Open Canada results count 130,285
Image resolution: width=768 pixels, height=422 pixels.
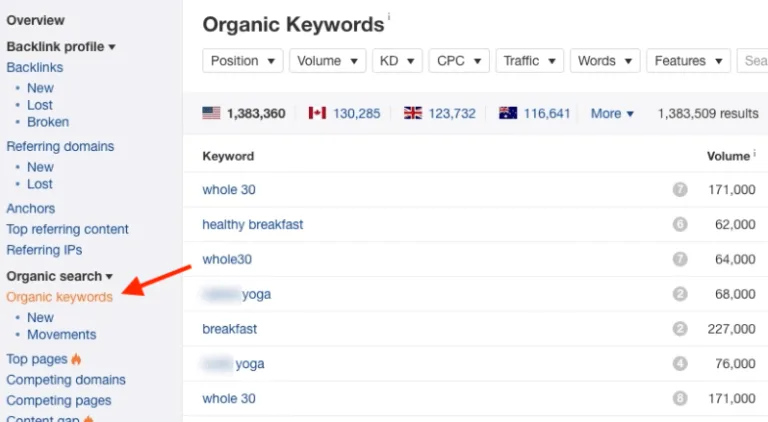pyautogui.click(x=357, y=114)
